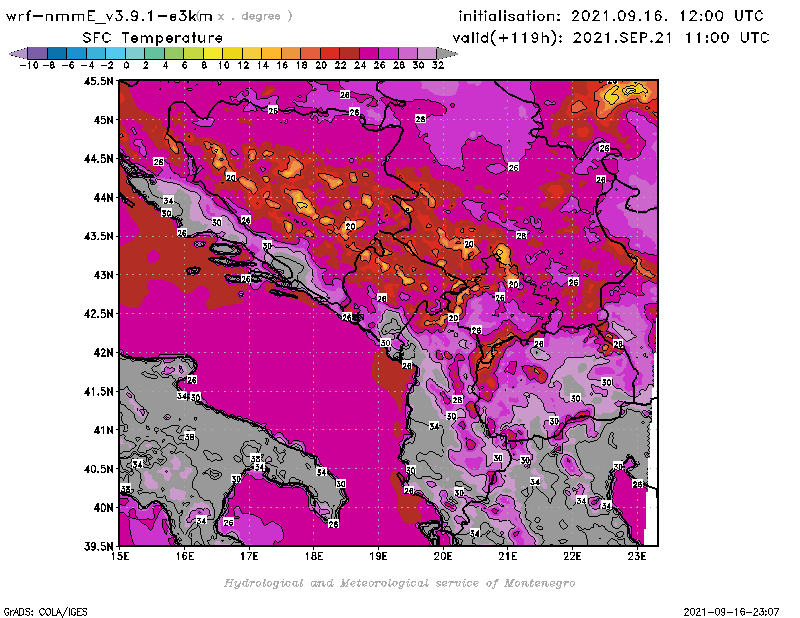The height and width of the screenshot is (618, 800).
Task: Click the '45N' latitude label
Action: tap(104, 119)
